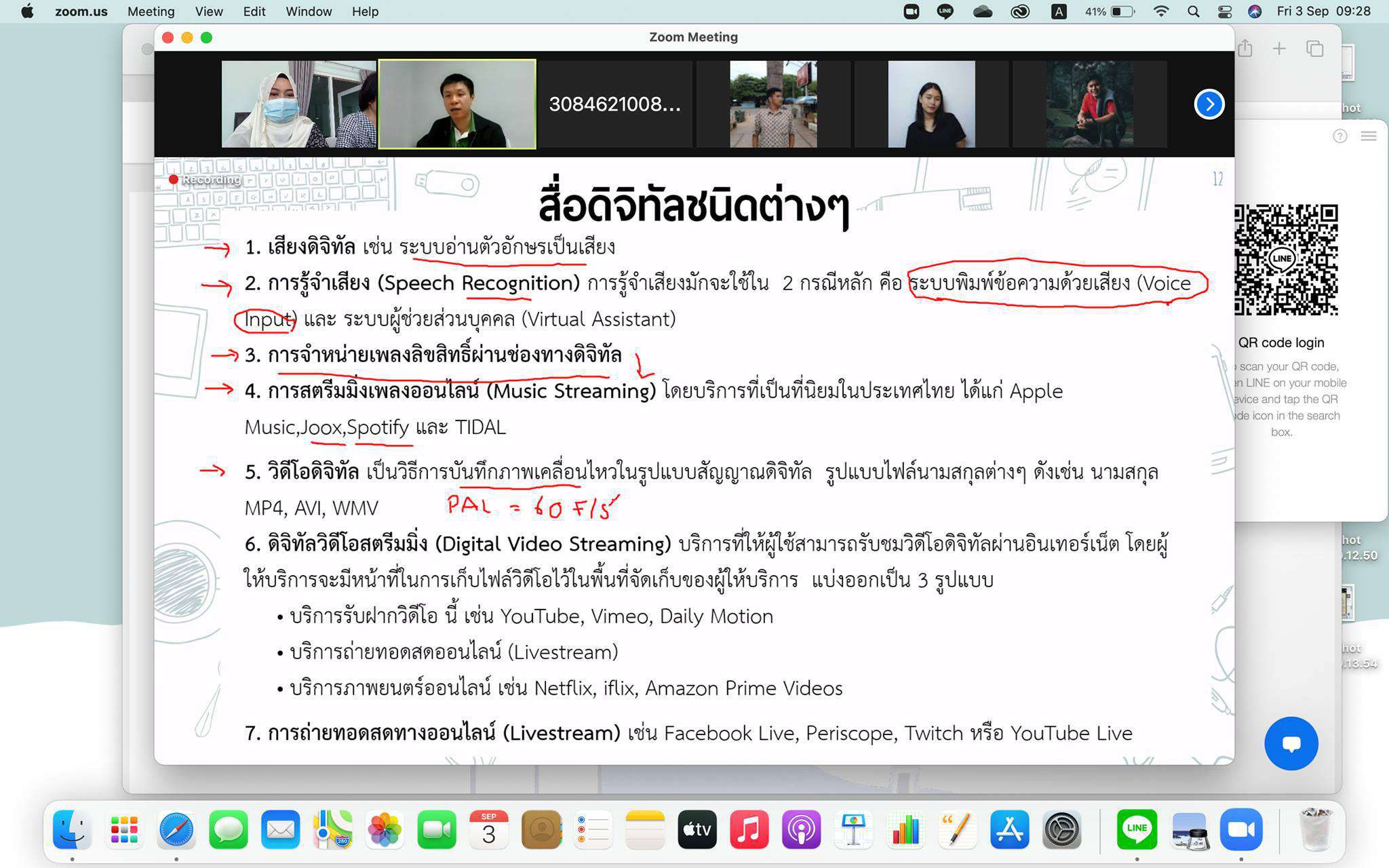This screenshot has width=1389, height=868.
Task: Launch Numbers from the dock
Action: click(x=905, y=829)
